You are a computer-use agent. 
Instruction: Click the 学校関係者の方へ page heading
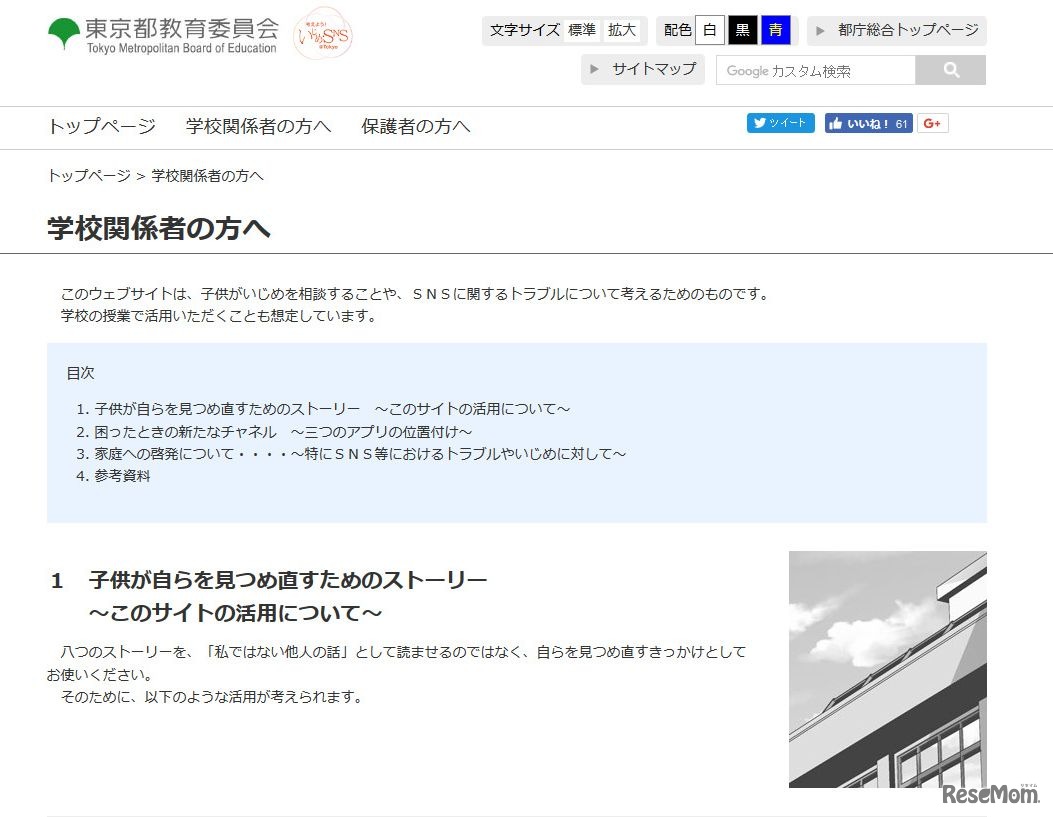(159, 228)
